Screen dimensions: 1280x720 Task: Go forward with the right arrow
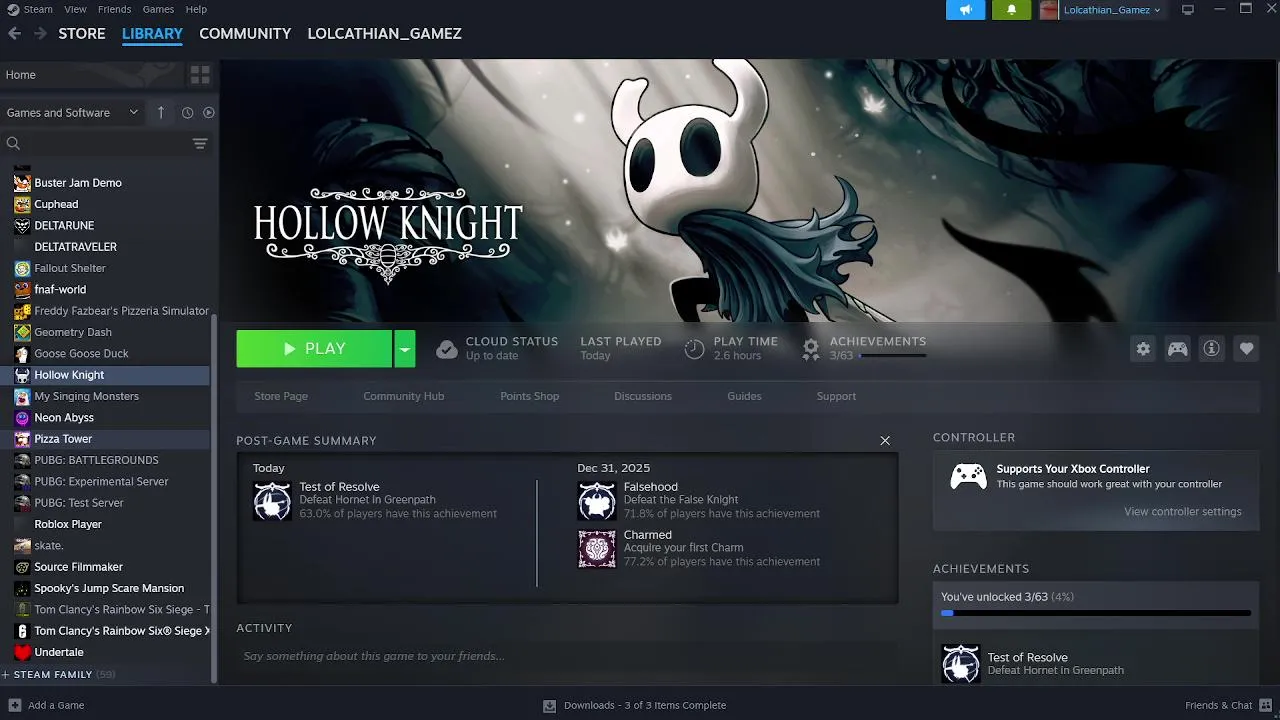click(40, 33)
